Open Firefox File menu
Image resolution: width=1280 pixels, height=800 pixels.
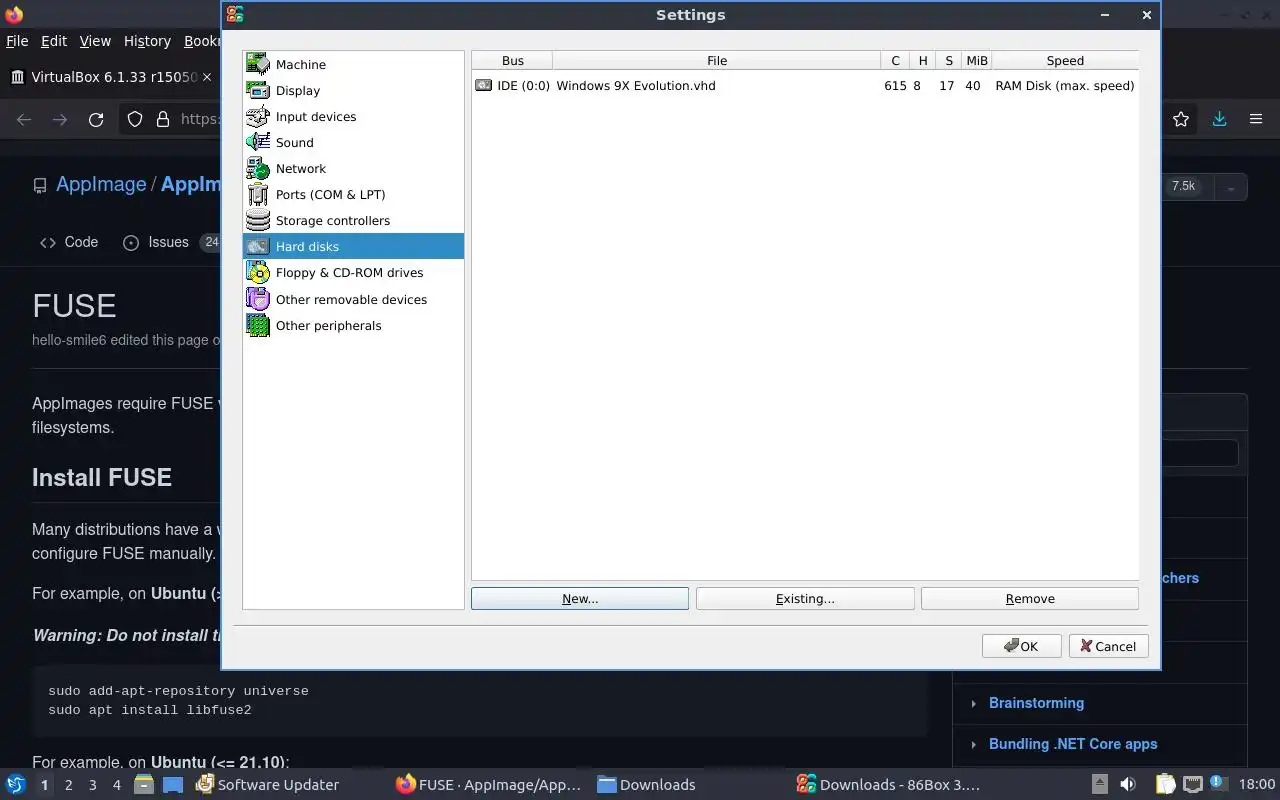pos(17,41)
